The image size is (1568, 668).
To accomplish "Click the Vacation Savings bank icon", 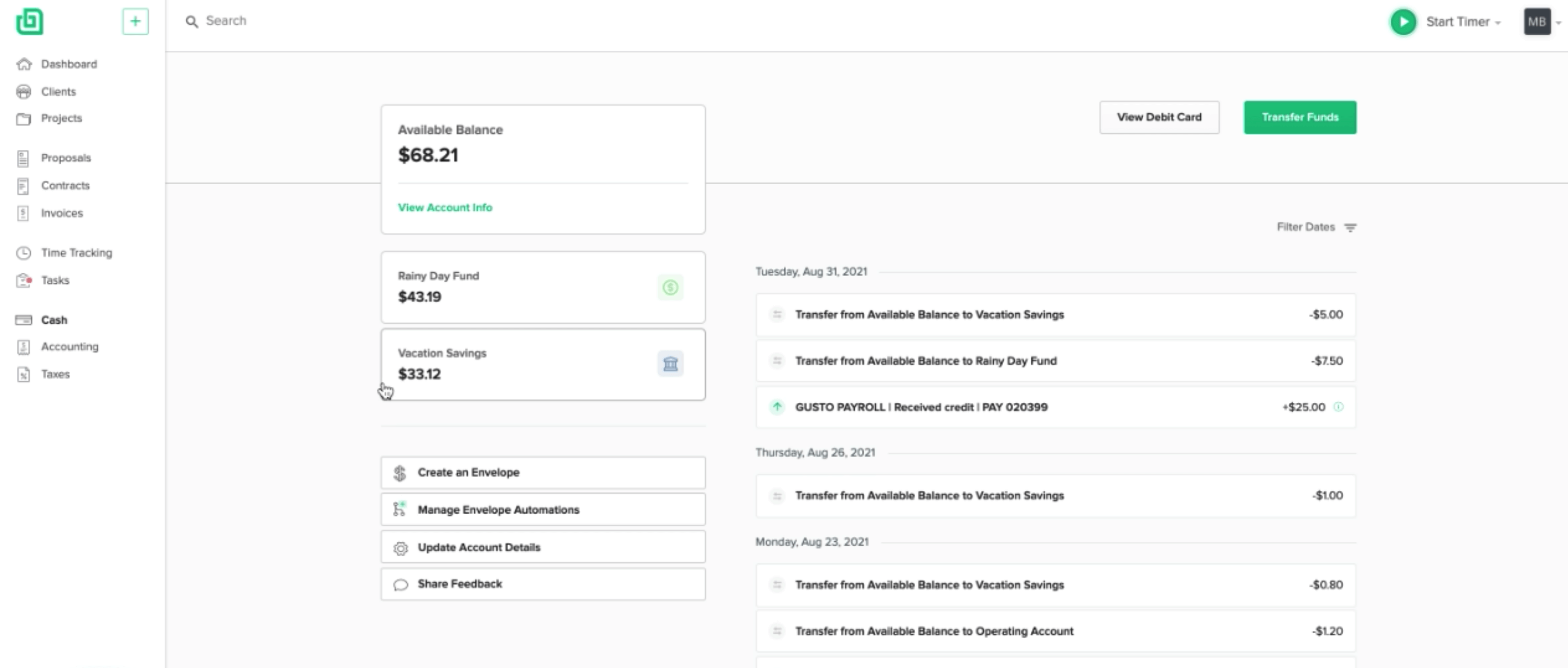I will [x=670, y=364].
